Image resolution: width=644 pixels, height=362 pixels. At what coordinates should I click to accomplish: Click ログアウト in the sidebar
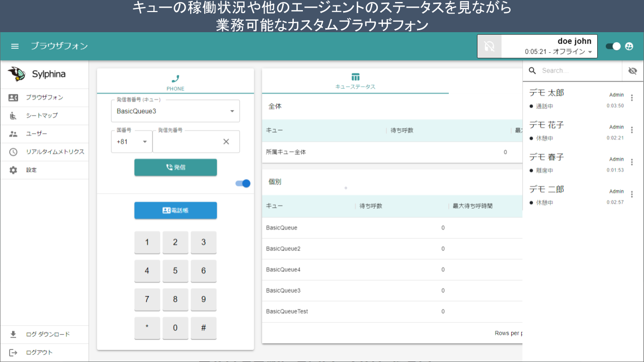pyautogui.click(x=44, y=352)
